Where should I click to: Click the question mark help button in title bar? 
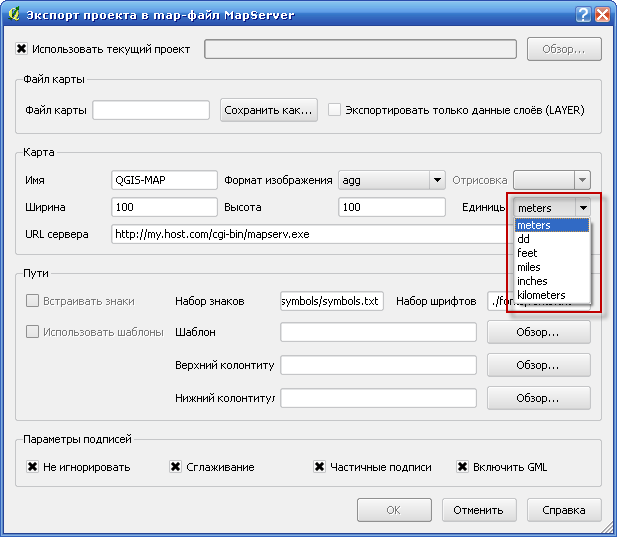(x=583, y=15)
